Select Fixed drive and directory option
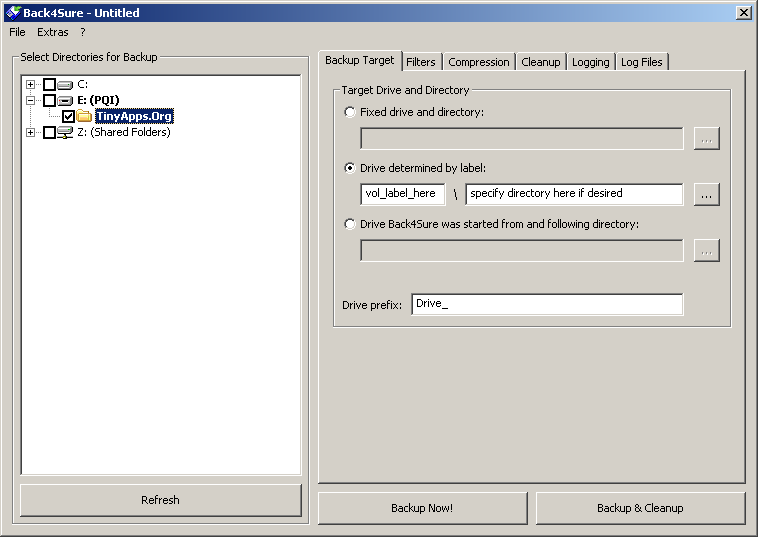 pos(349,112)
